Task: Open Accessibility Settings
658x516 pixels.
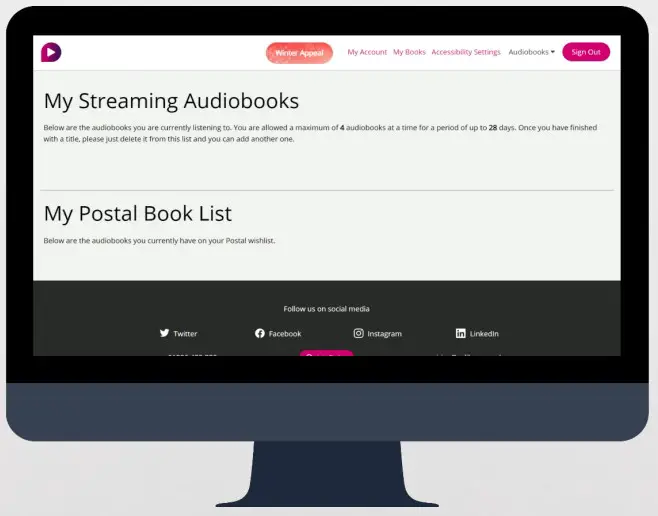Action: point(466,52)
